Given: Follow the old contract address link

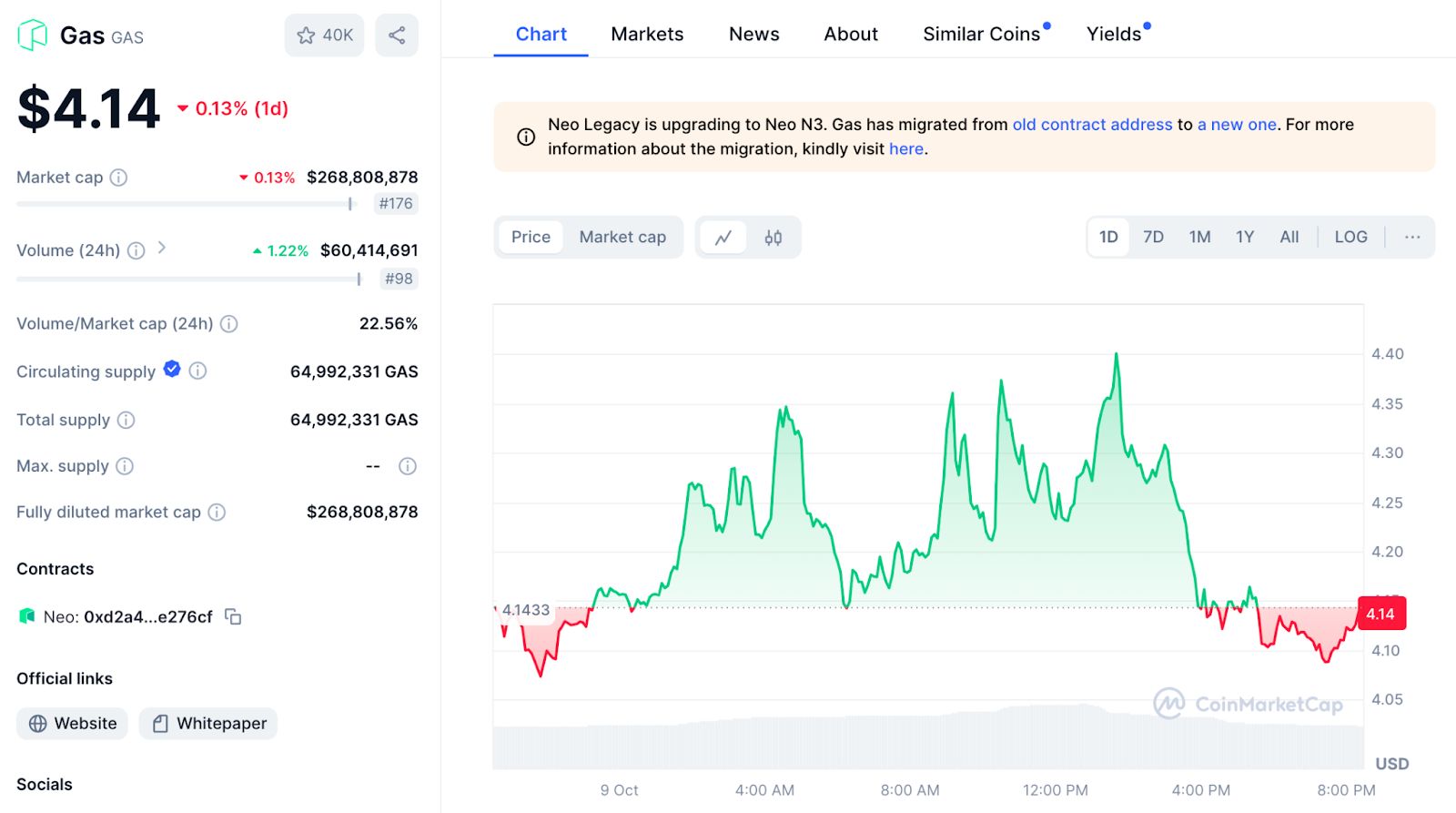Looking at the screenshot, I should [x=1092, y=125].
